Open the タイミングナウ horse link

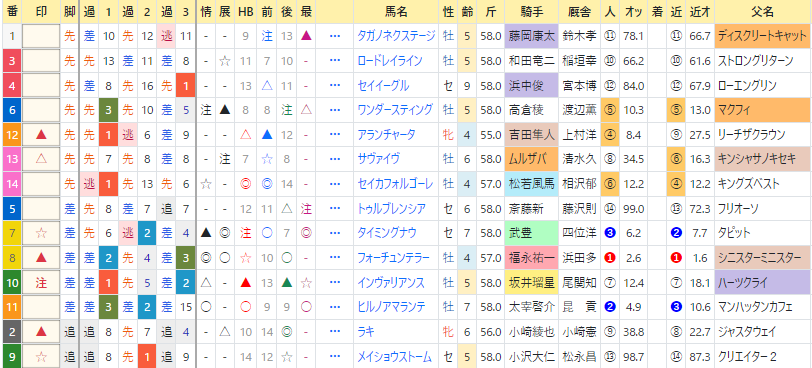coord(387,232)
